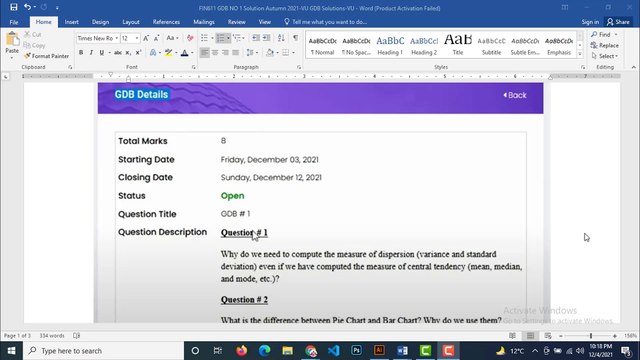Switch to the References tab
Image resolution: width=640 pixels, height=360 pixels.
(166, 22)
